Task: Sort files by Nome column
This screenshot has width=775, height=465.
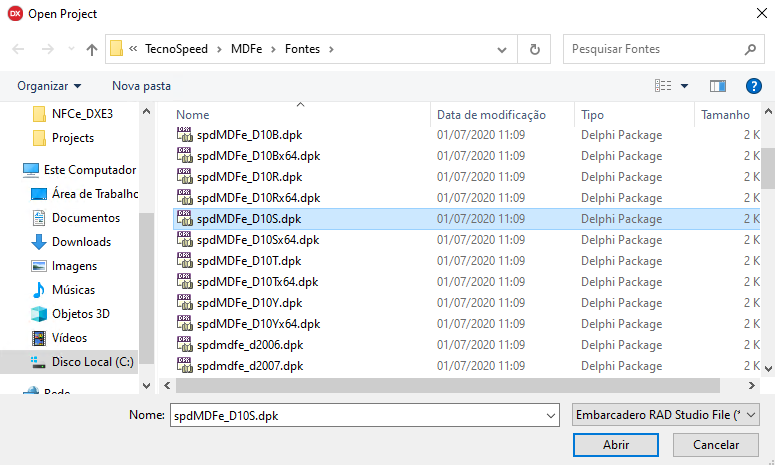Action: pyautogui.click(x=193, y=115)
